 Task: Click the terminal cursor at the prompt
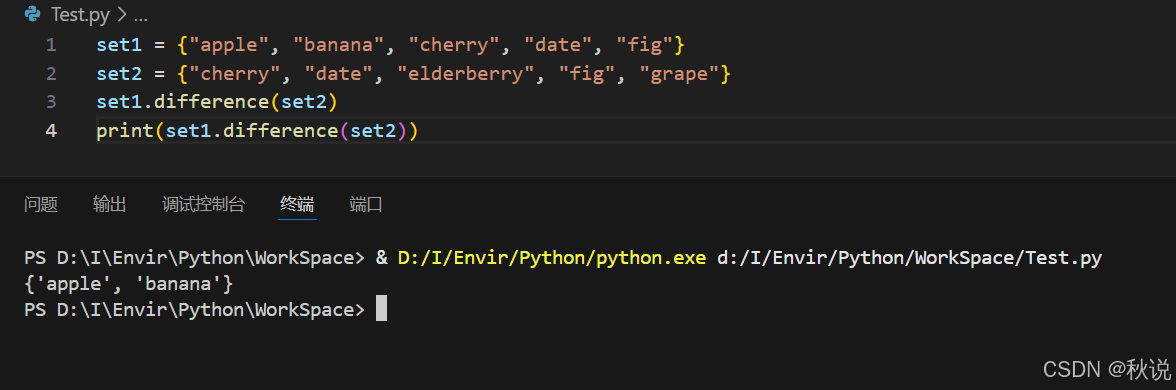[381, 308]
